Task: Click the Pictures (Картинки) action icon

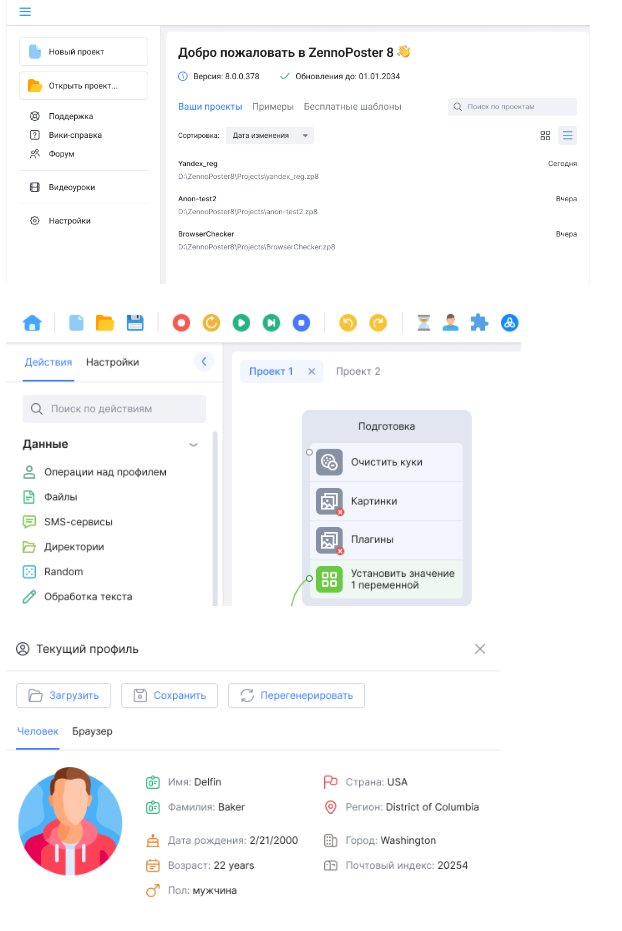Action: point(329,501)
